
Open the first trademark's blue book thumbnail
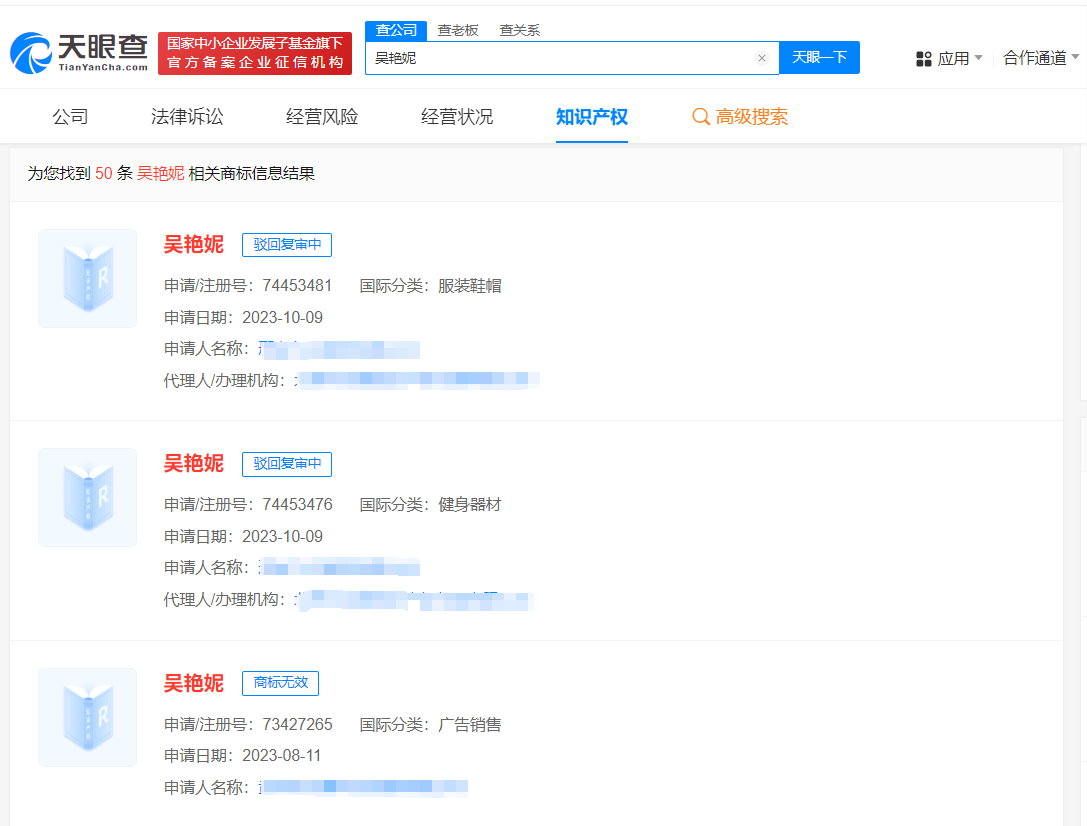(x=87, y=278)
